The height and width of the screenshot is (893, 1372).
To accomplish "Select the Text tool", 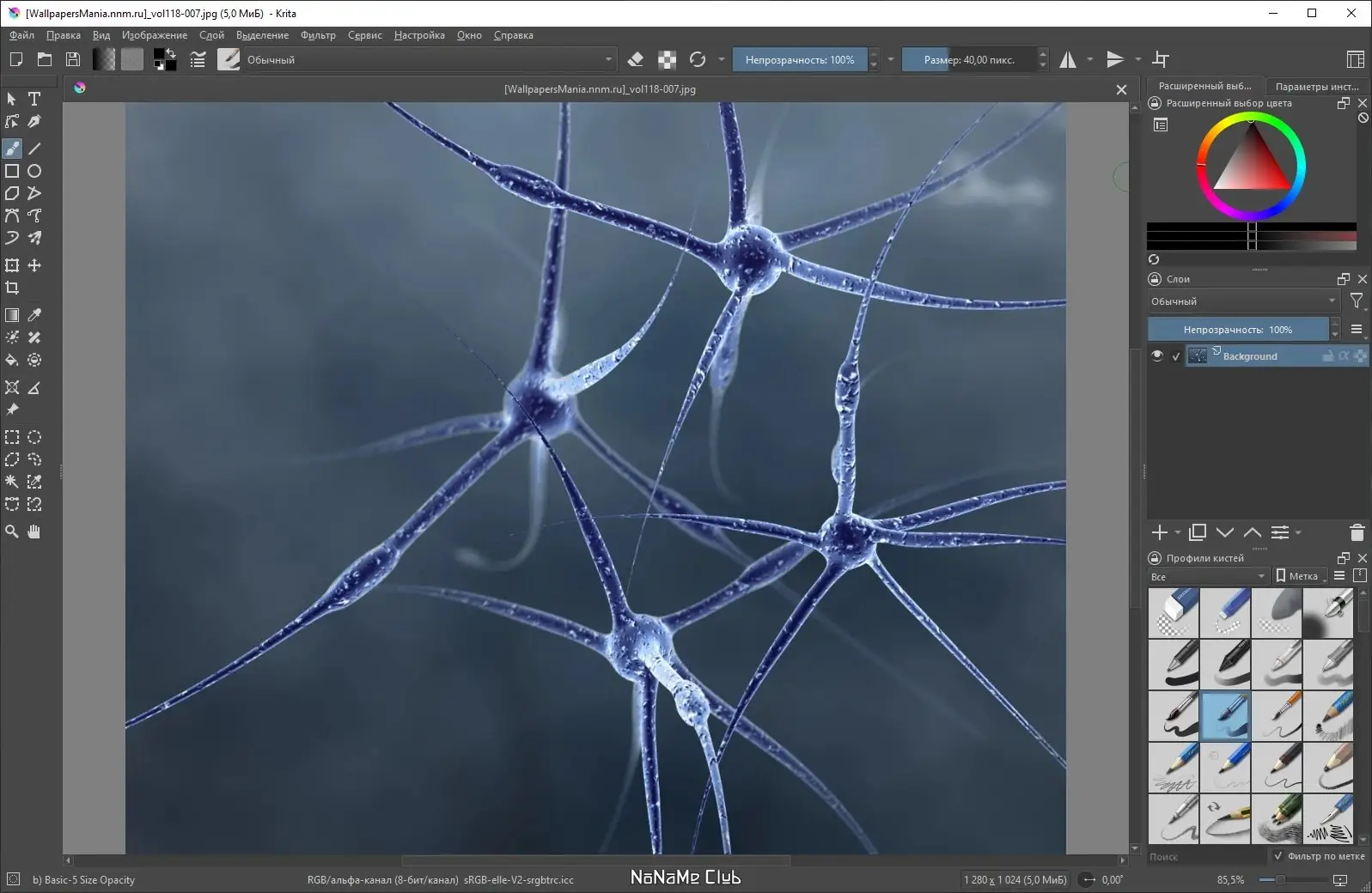I will [34, 99].
